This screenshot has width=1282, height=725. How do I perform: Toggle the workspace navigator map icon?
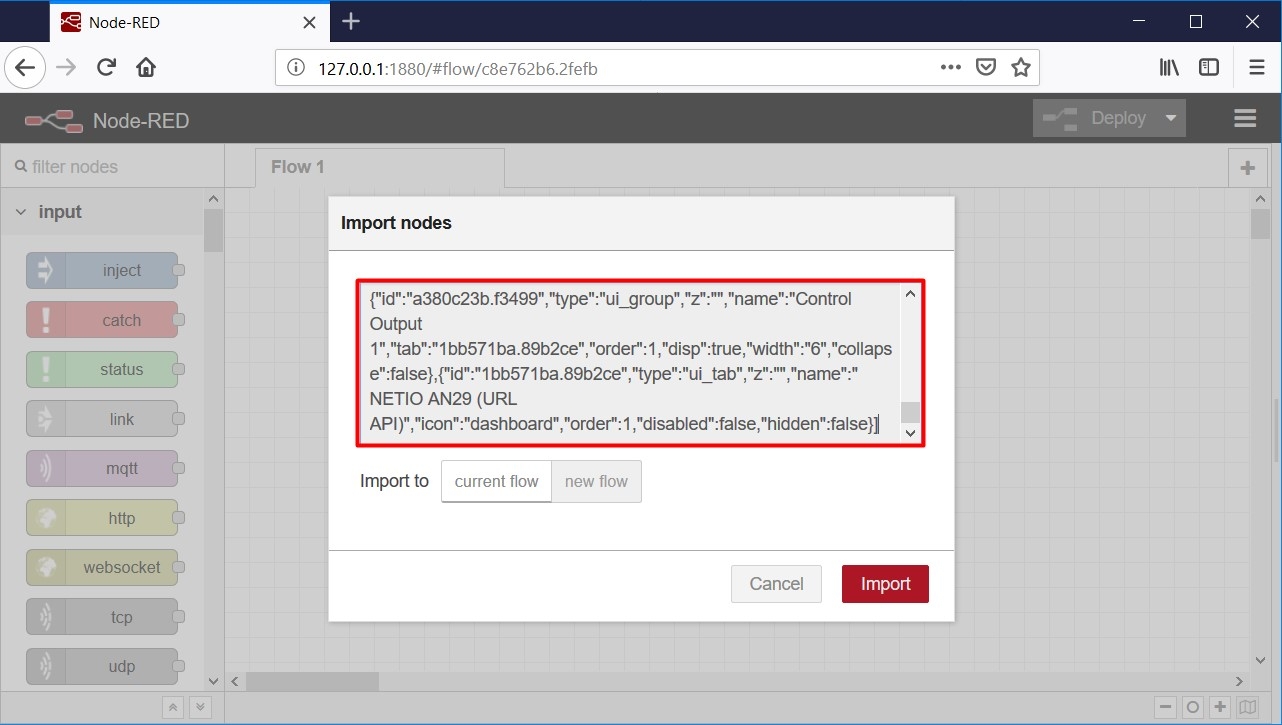click(x=1247, y=707)
